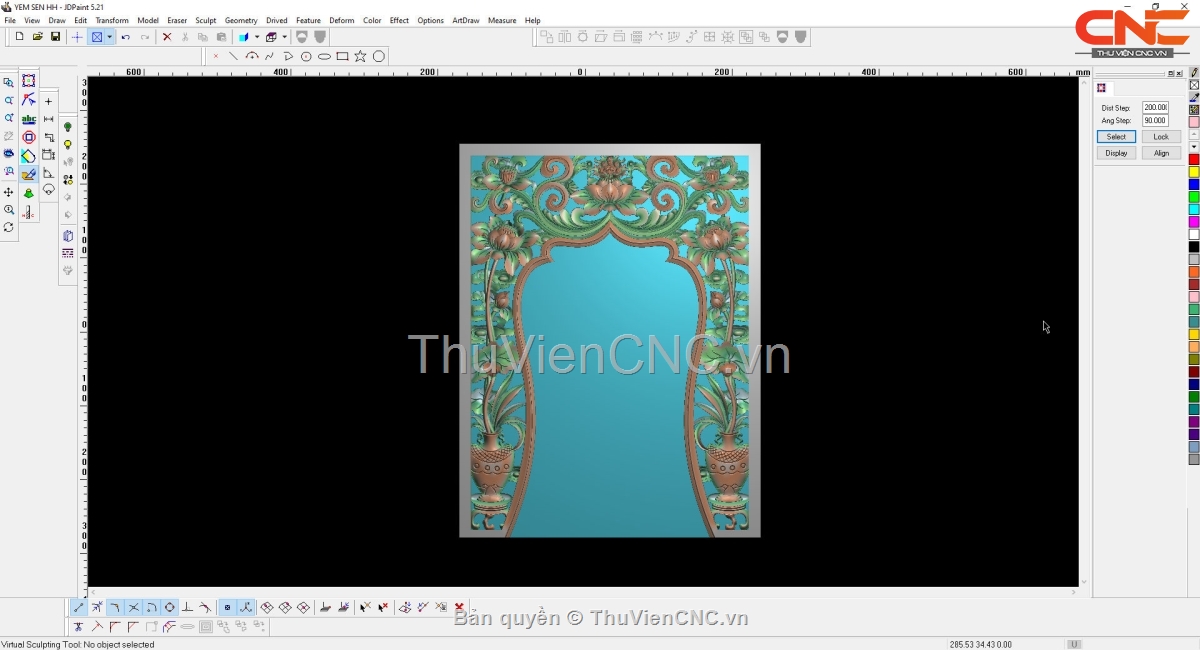
Task: Click the abc text tool icon
Action: point(29,119)
